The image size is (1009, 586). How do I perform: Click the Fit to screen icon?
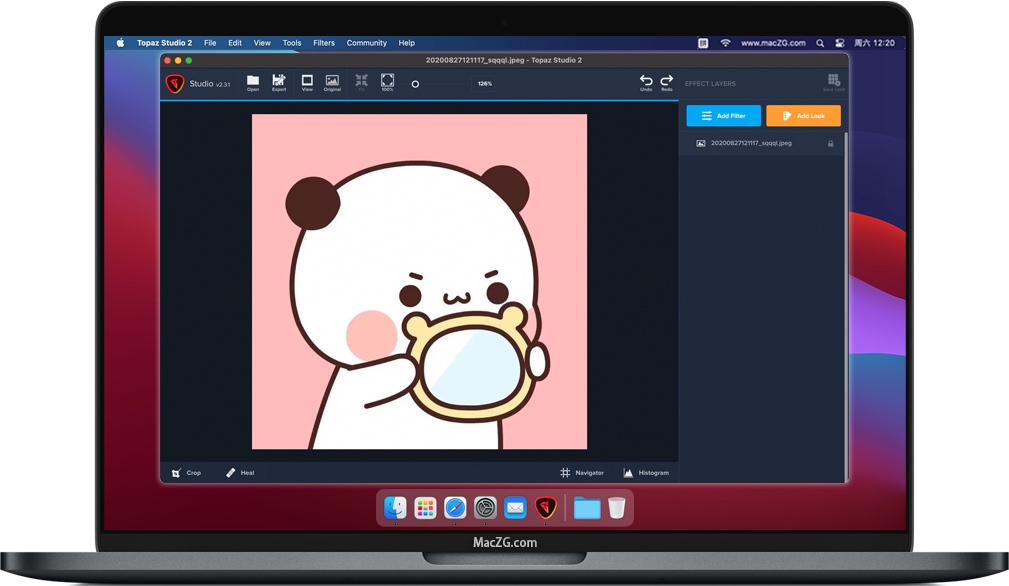[361, 82]
